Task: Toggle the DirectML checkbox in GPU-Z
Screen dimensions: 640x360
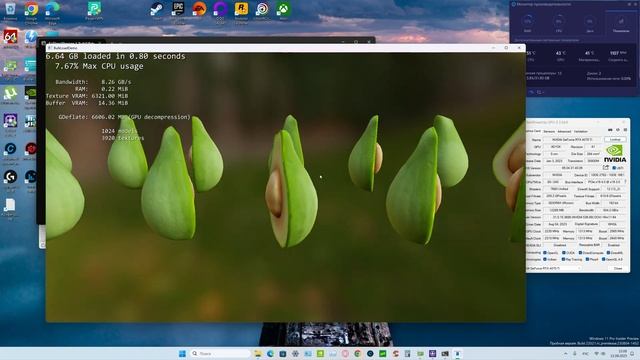Action: pyautogui.click(x=609, y=253)
